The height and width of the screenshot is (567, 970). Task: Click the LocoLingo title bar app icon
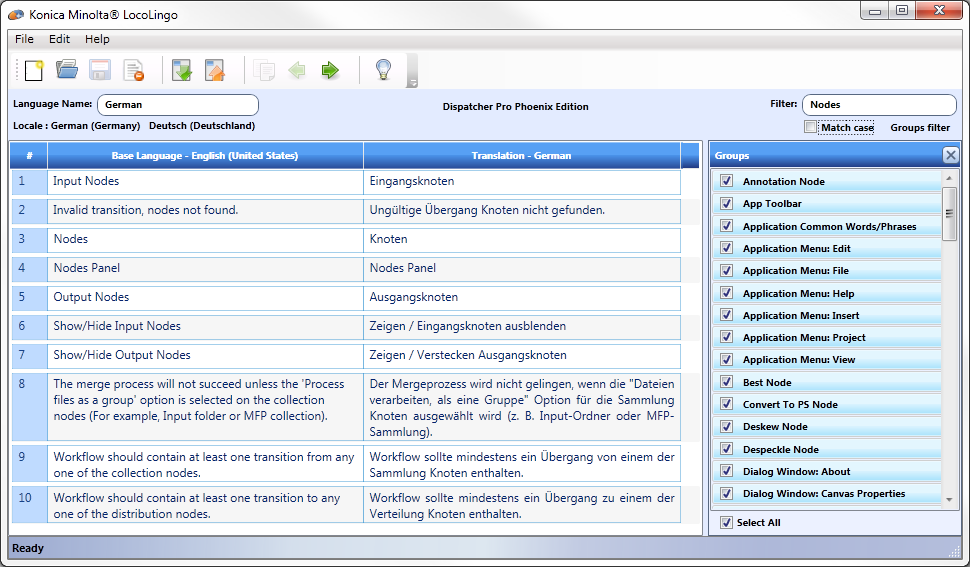pyautogui.click(x=17, y=15)
